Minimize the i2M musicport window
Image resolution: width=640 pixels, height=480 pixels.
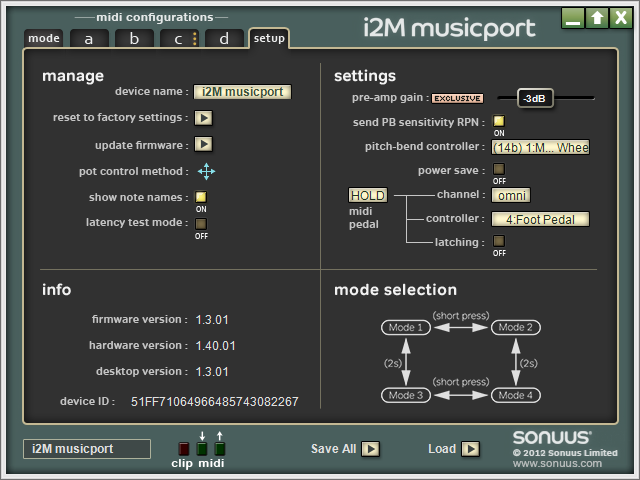point(573,18)
